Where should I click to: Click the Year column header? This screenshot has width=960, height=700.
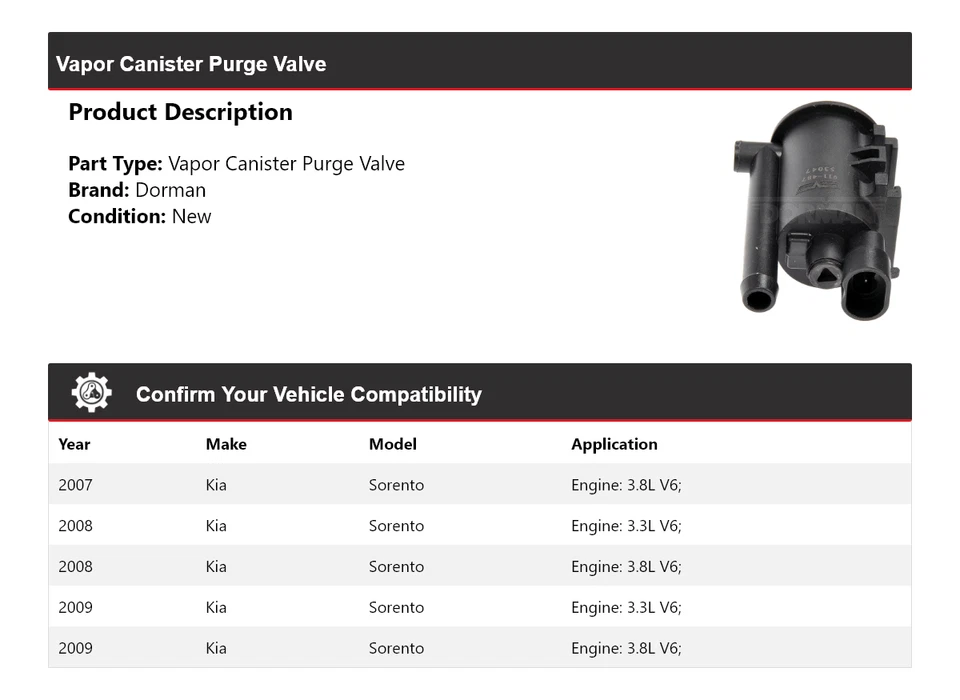coord(74,444)
